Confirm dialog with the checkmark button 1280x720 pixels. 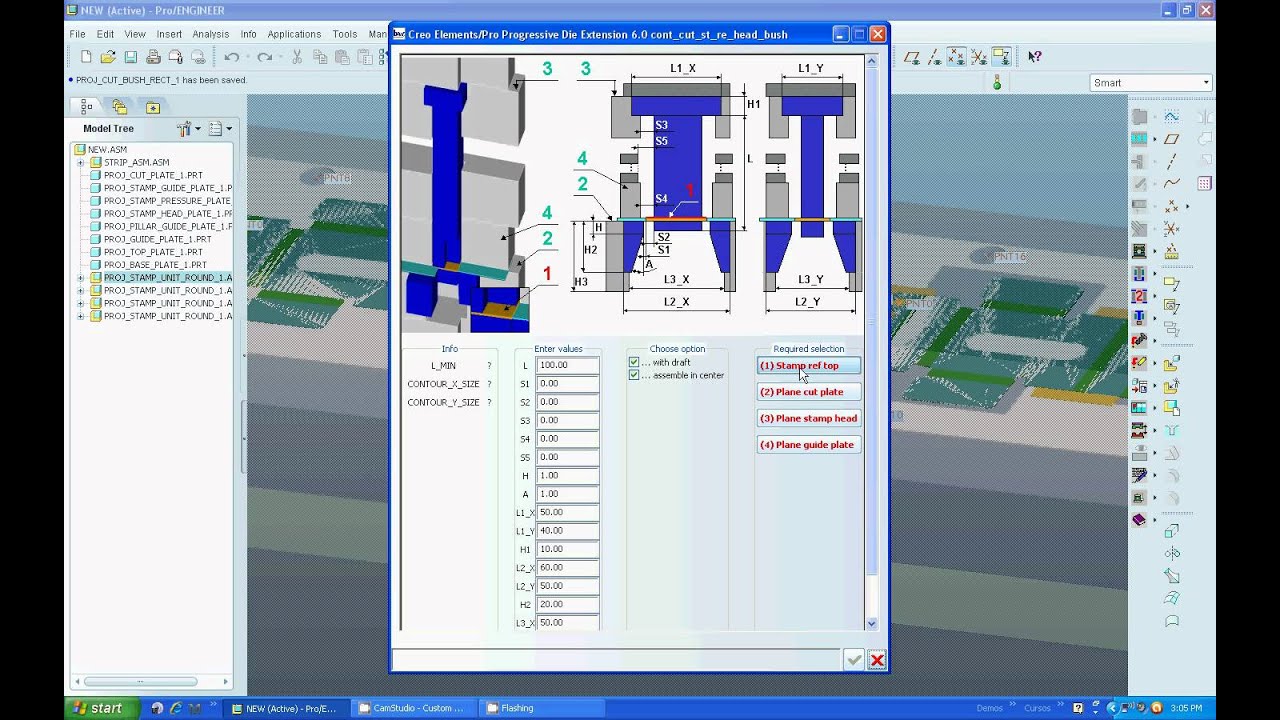tap(854, 660)
